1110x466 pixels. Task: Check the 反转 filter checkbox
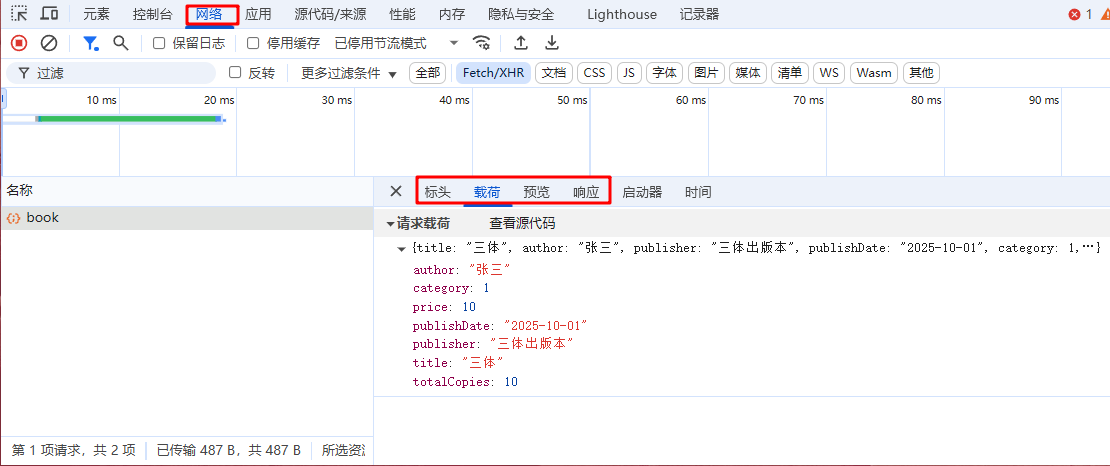tap(235, 73)
